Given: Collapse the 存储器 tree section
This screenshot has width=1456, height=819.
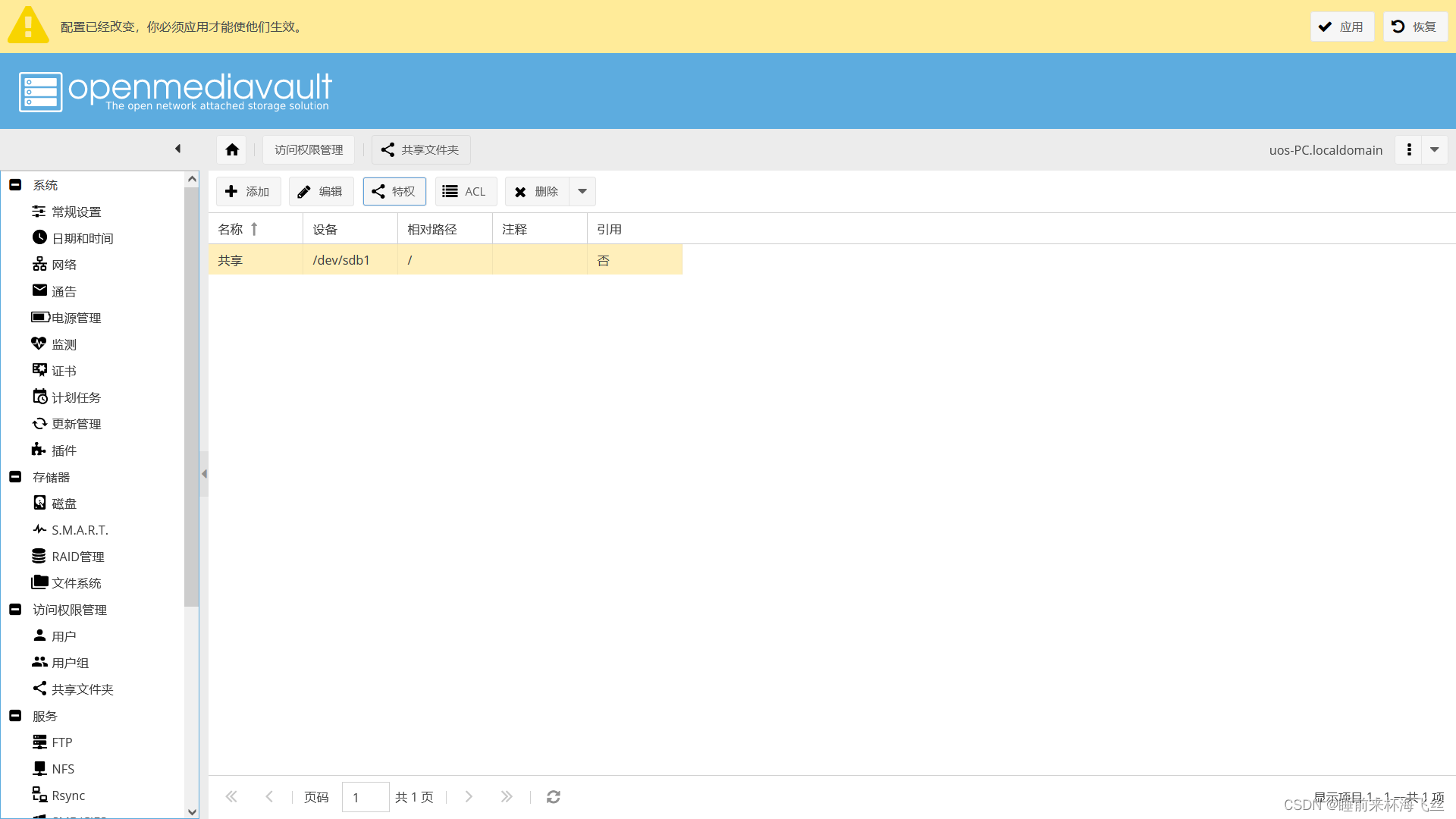Looking at the screenshot, I should pos(15,477).
